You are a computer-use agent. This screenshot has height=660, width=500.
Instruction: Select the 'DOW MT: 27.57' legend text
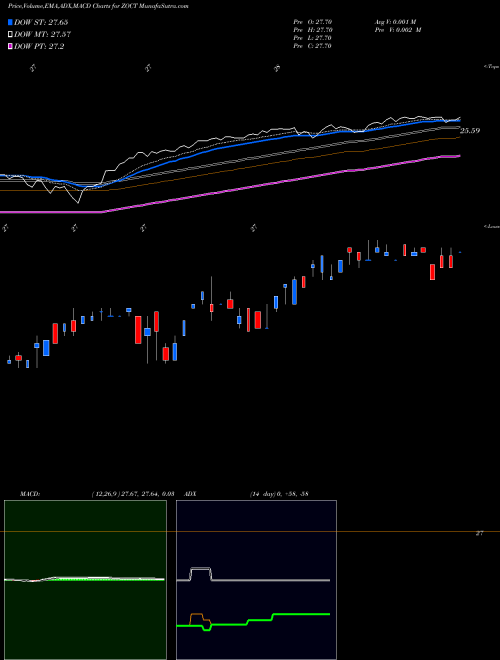click(x=42, y=35)
